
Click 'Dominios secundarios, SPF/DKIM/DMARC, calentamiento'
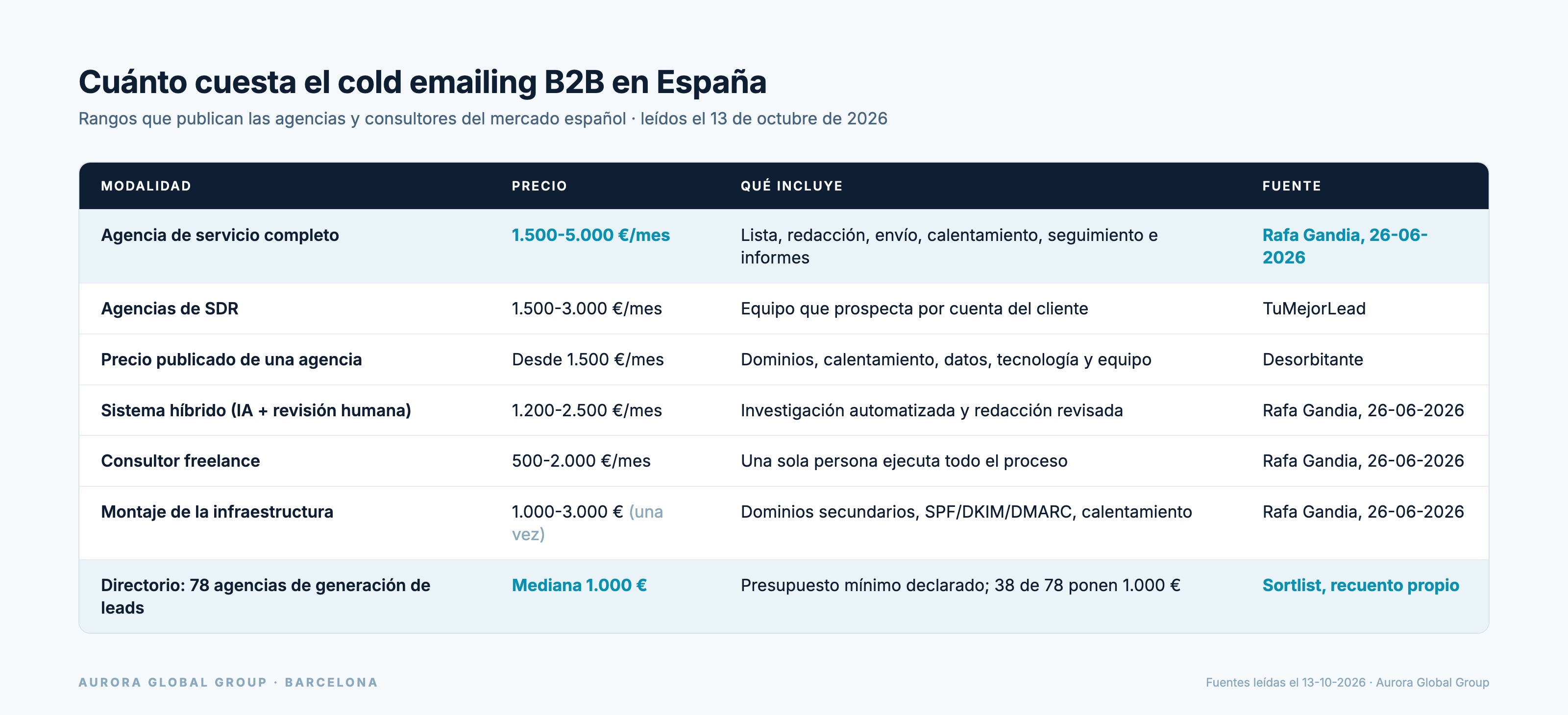pos(966,512)
